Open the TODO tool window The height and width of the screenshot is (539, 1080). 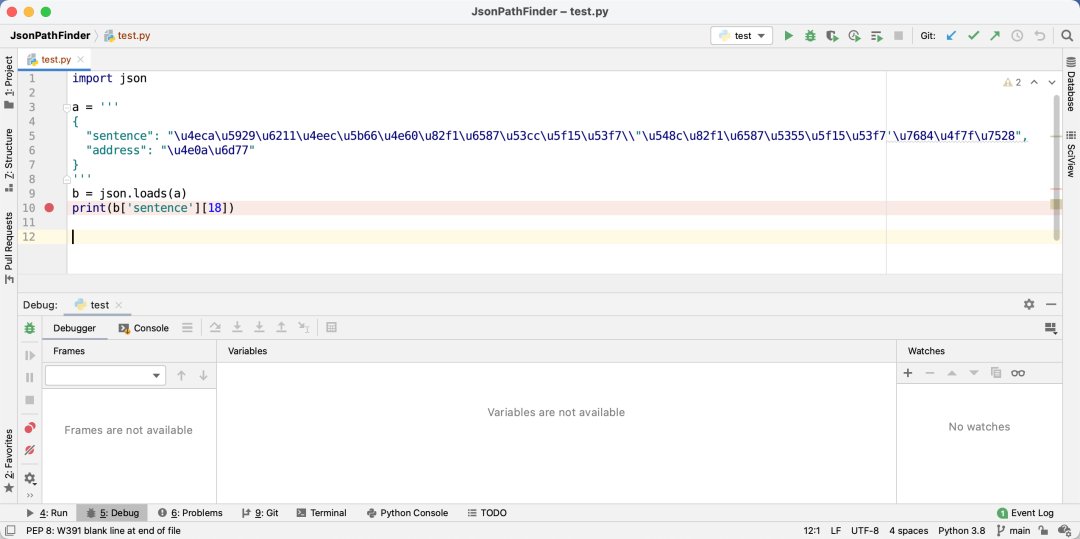487,513
